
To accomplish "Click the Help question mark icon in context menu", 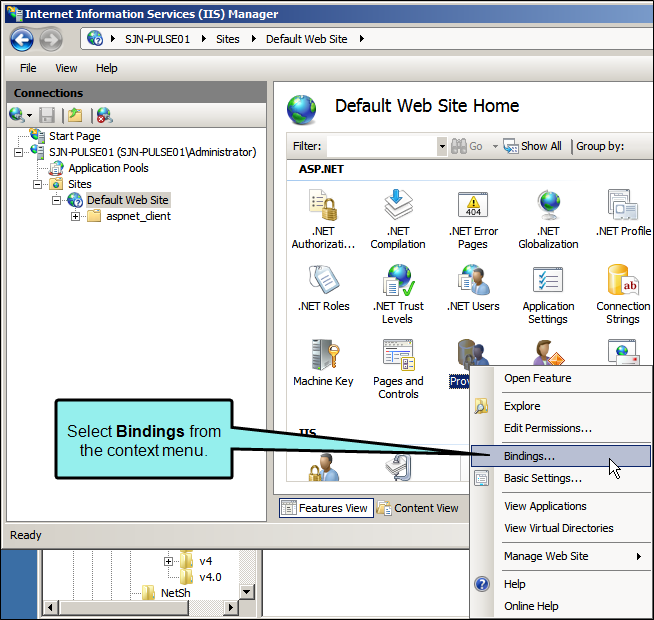I will coord(482,584).
